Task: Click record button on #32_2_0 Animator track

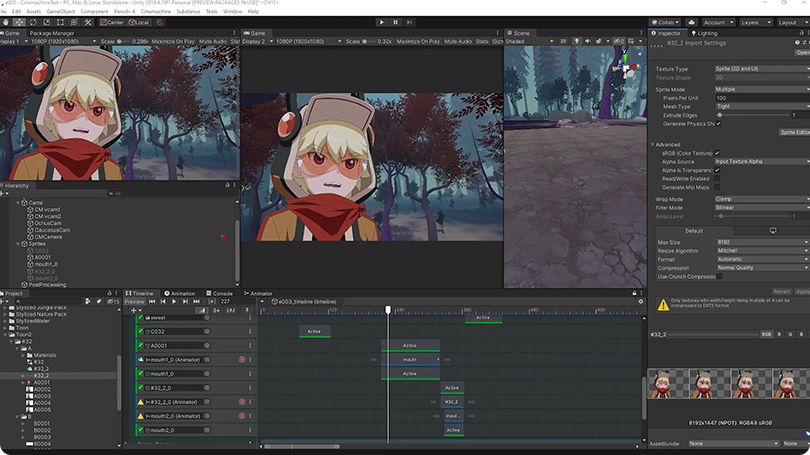Action: coord(242,402)
